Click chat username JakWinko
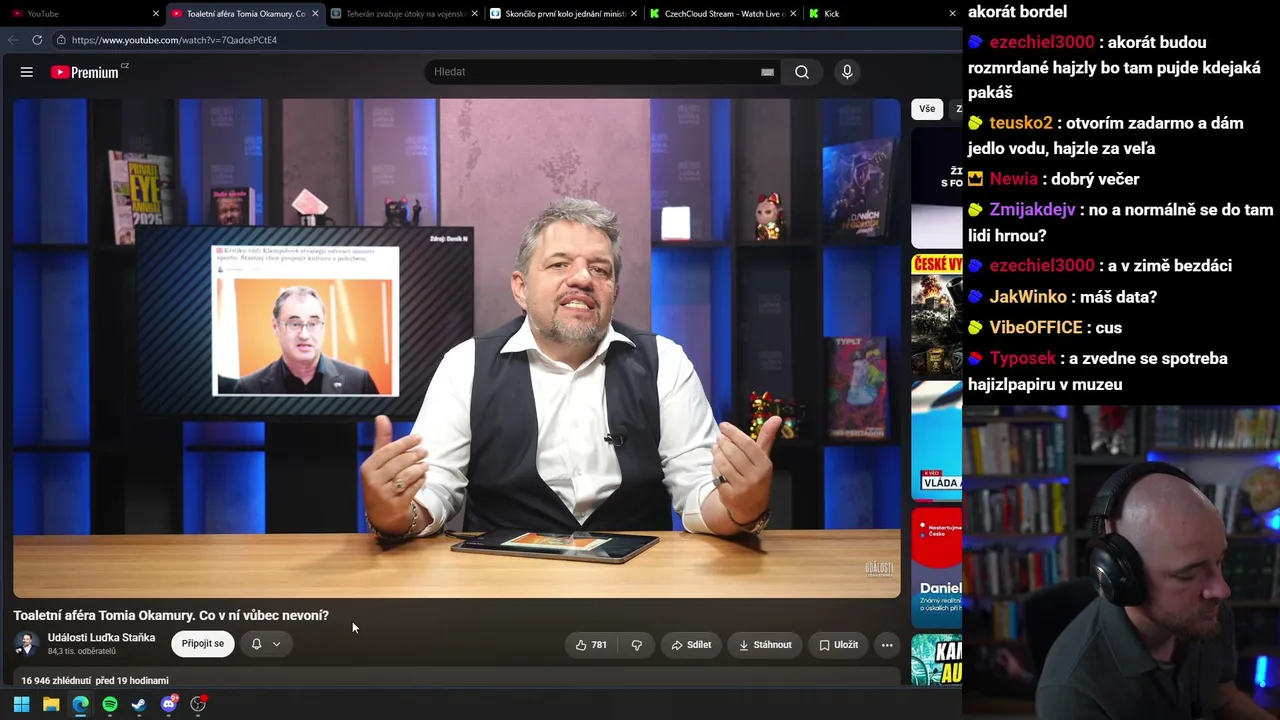The image size is (1280, 720). pos(1028,297)
